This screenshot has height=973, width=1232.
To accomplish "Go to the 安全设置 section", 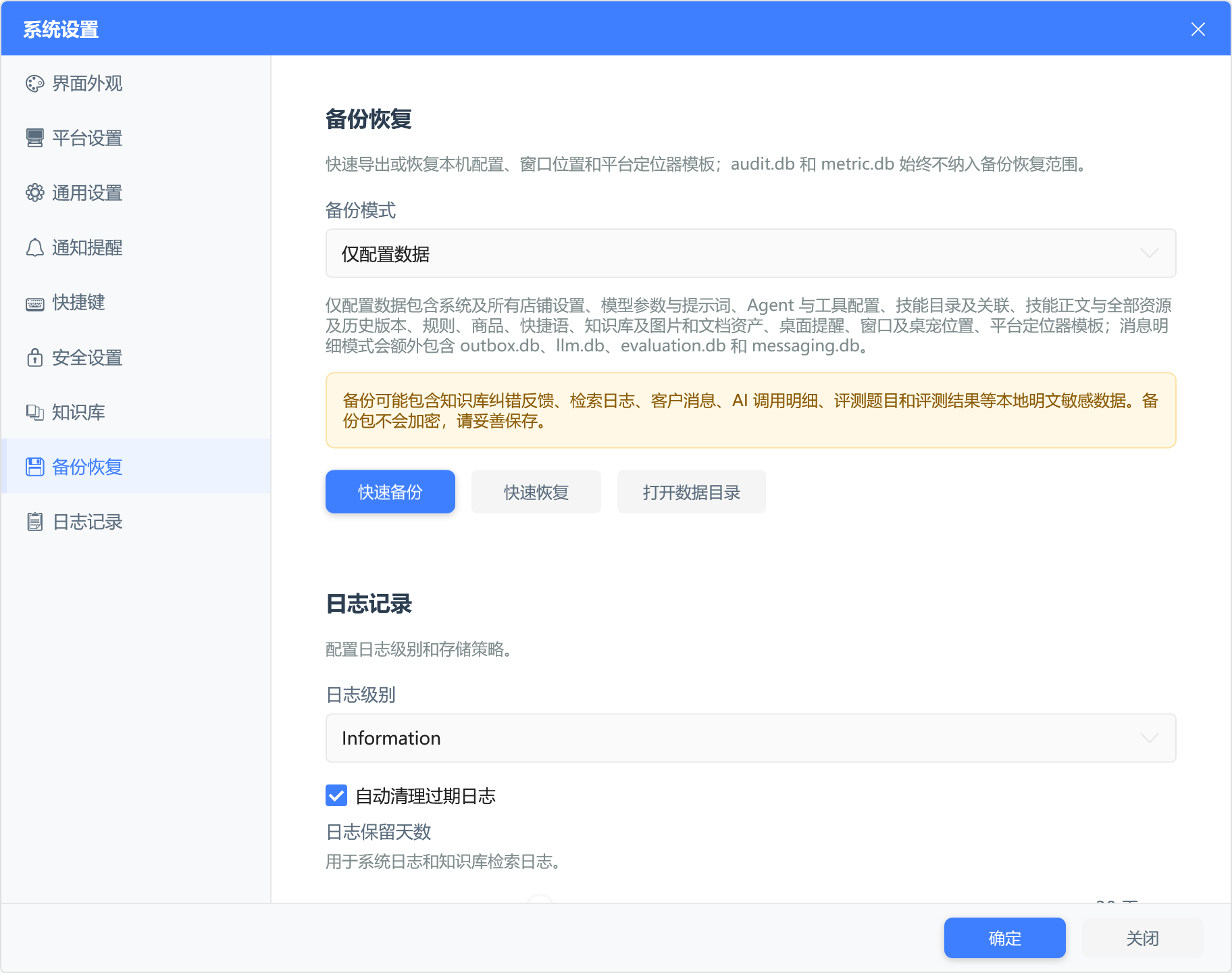I will (136, 357).
